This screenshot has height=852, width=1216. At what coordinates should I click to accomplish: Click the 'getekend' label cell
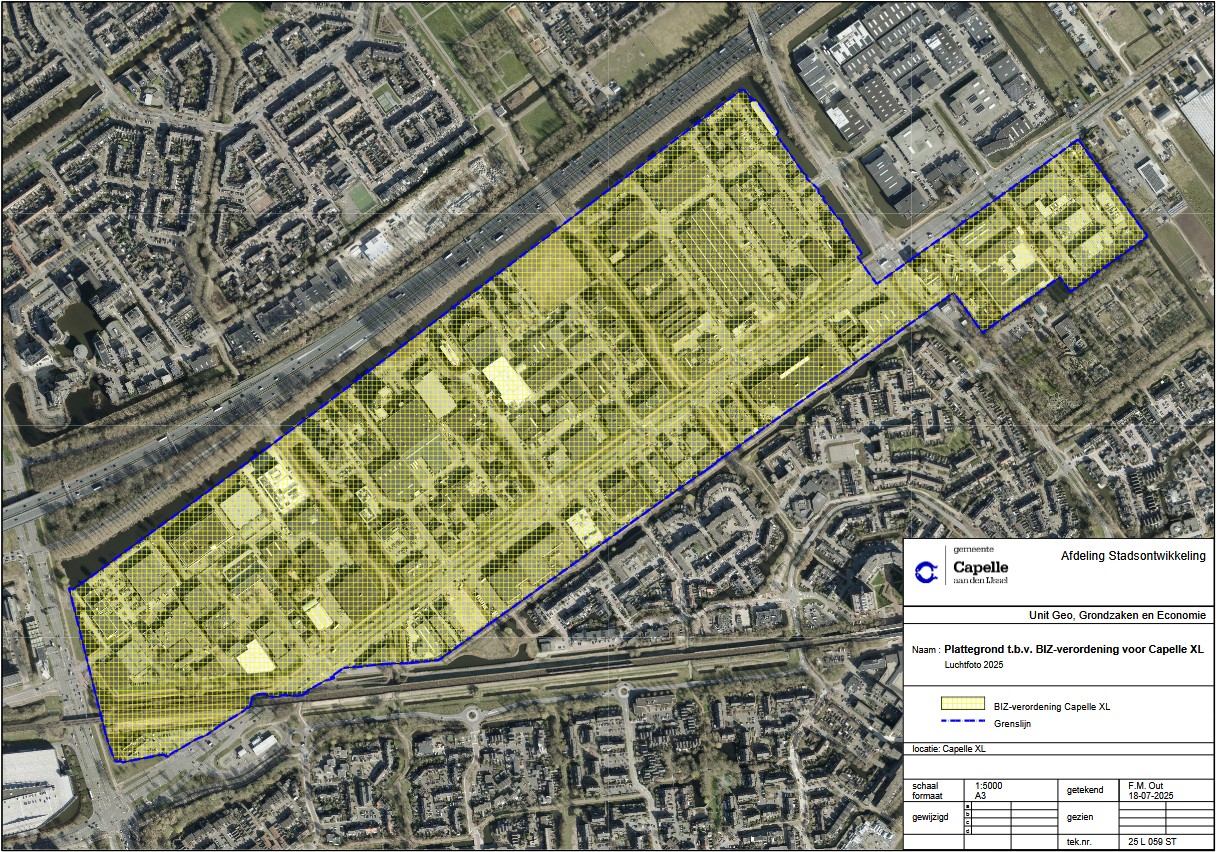(1085, 790)
